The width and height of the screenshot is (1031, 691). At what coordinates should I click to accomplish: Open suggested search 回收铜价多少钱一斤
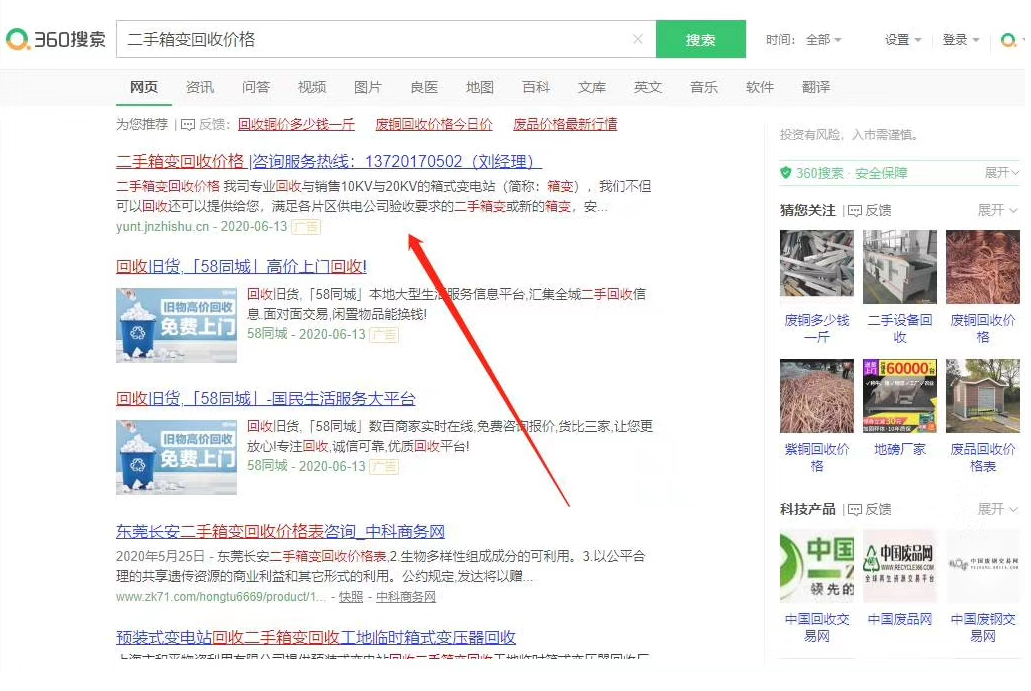297,124
